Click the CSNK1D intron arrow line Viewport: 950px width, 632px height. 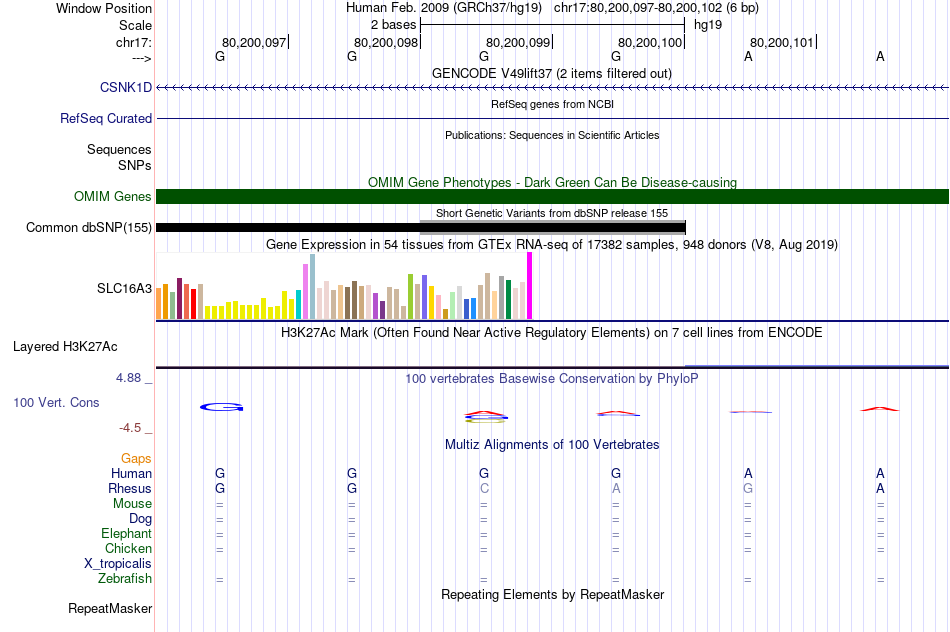[553, 88]
